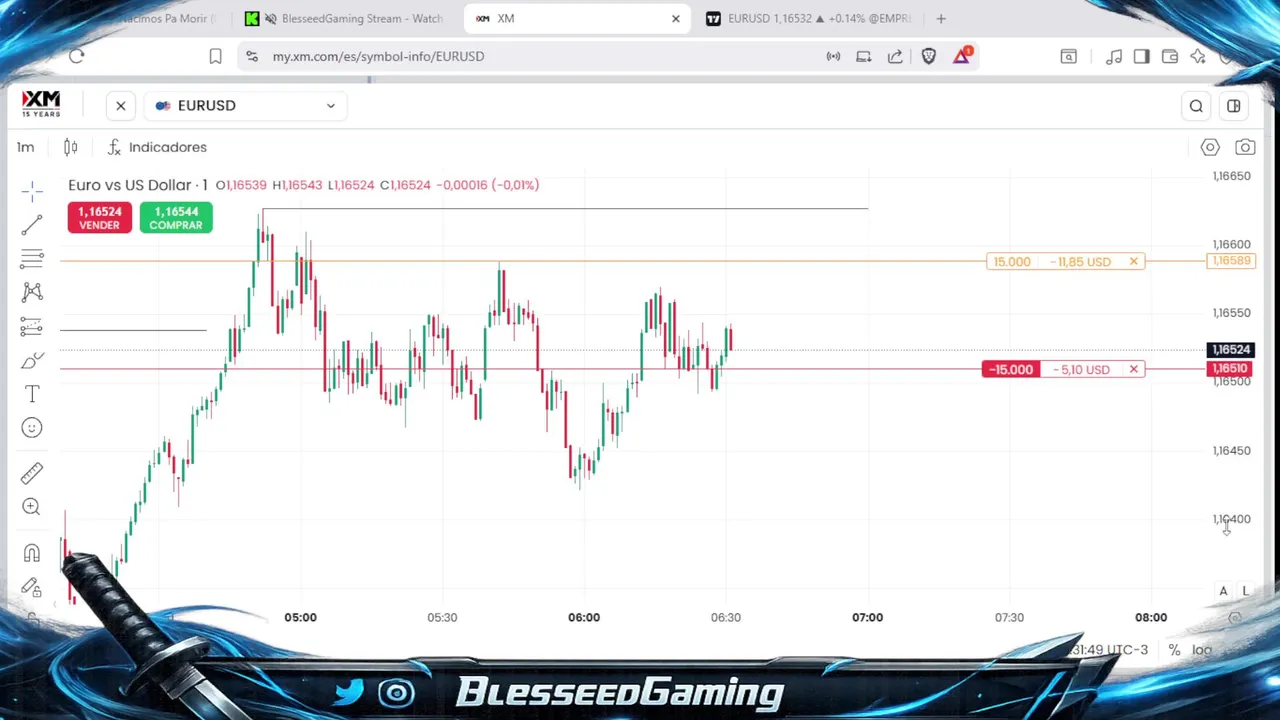Select the XABCD pattern tool
This screenshot has height=720, width=1280.
coord(32,292)
